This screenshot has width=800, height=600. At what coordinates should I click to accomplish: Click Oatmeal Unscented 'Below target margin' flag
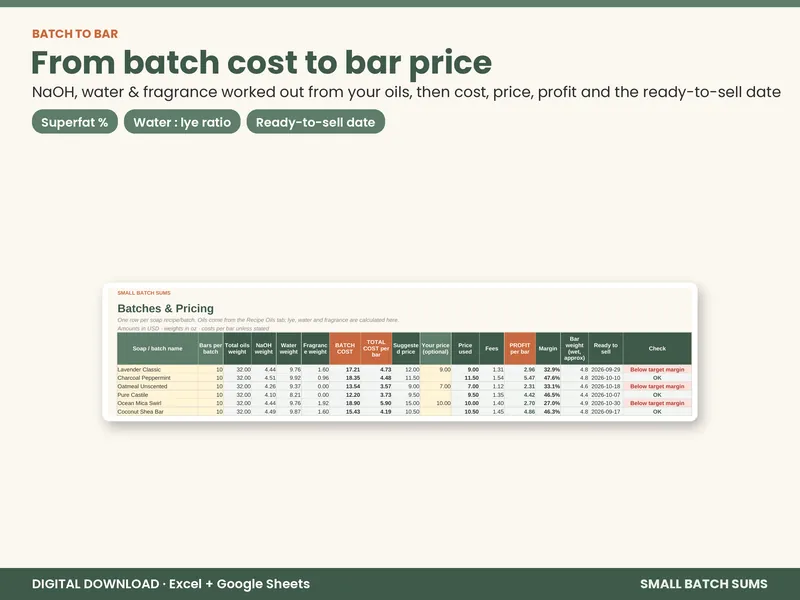(x=657, y=386)
